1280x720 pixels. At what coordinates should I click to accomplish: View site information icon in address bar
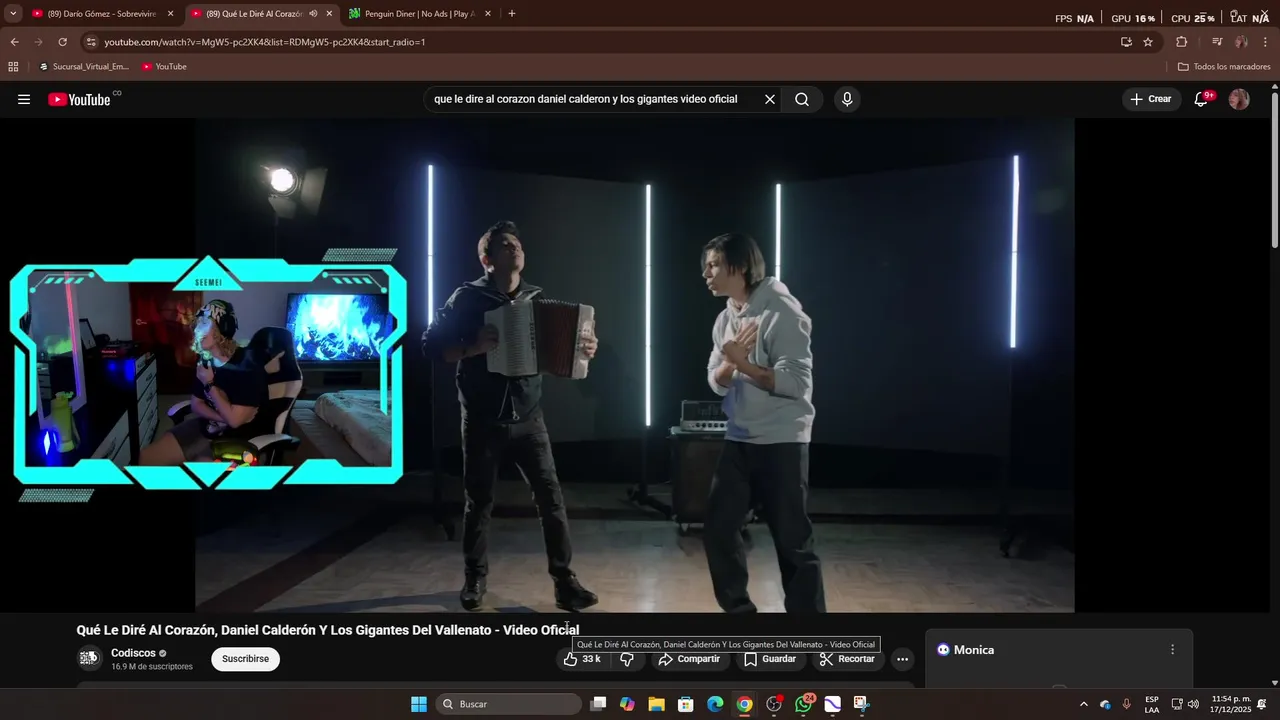tap(91, 42)
